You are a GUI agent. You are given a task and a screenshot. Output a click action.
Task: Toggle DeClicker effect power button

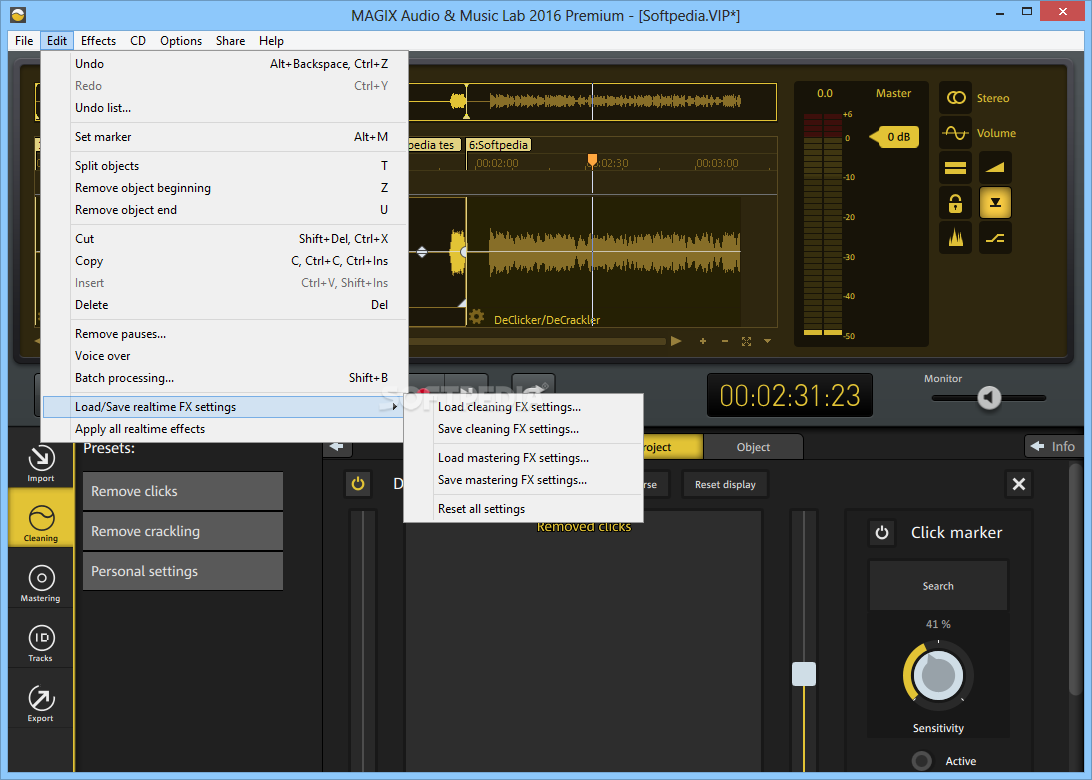point(358,484)
